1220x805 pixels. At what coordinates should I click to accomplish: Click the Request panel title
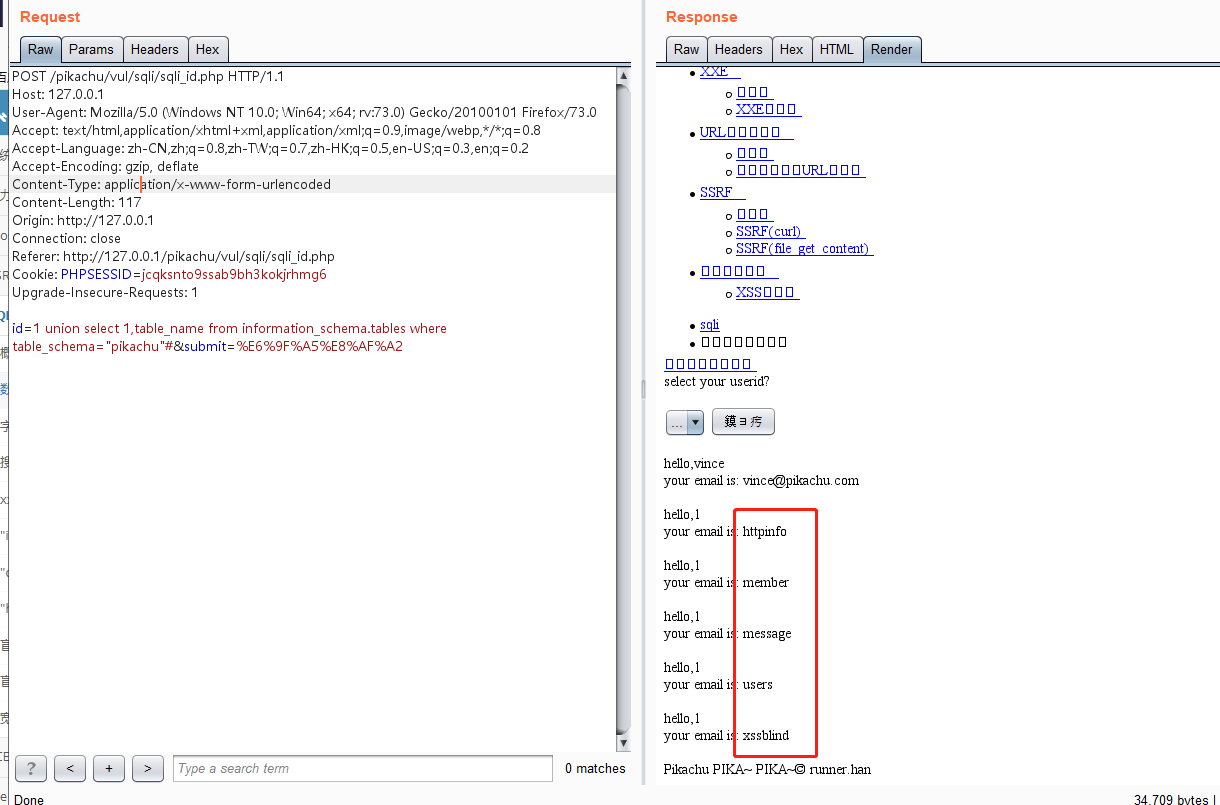[50, 17]
